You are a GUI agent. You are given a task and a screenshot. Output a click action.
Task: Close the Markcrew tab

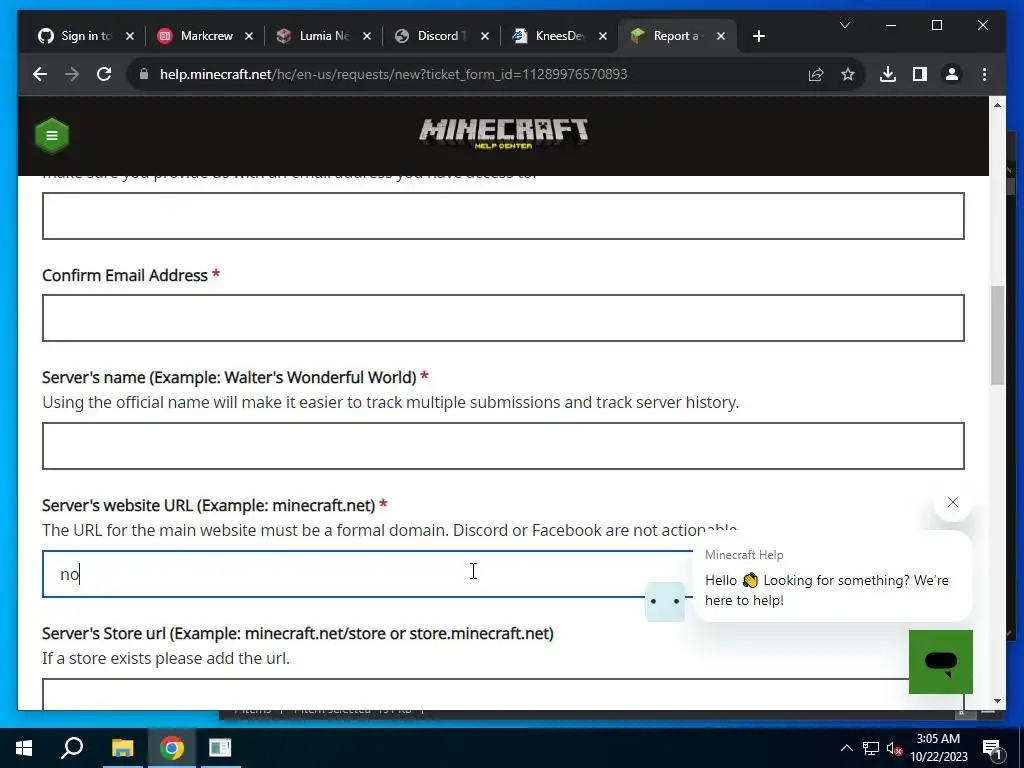(248, 37)
